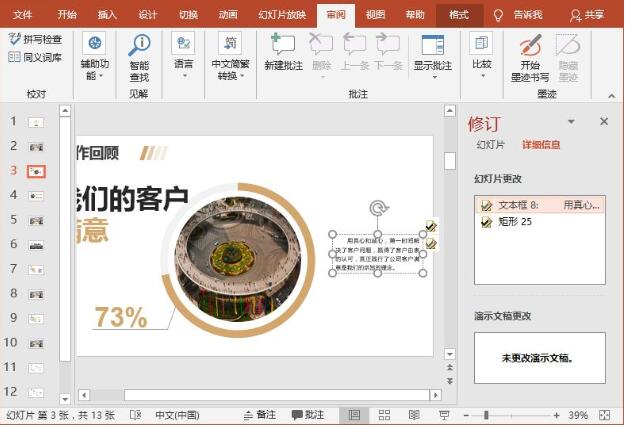
Task: Go to previous slide with double-up arrow
Action: (450, 367)
